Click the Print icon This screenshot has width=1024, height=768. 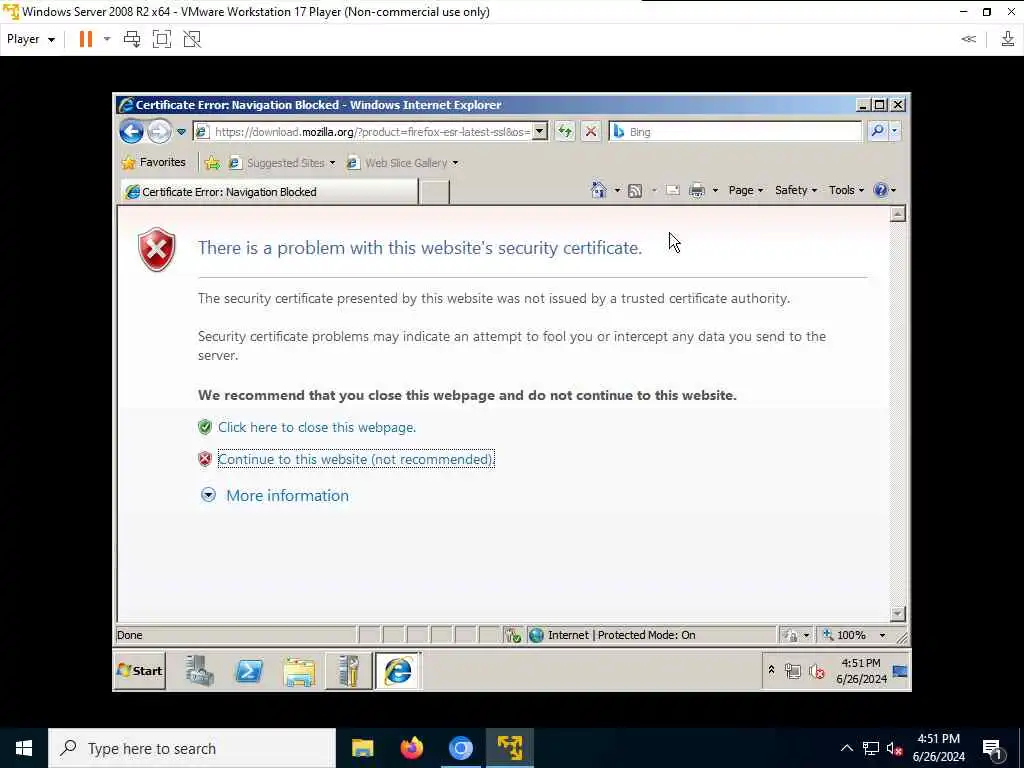pos(697,190)
